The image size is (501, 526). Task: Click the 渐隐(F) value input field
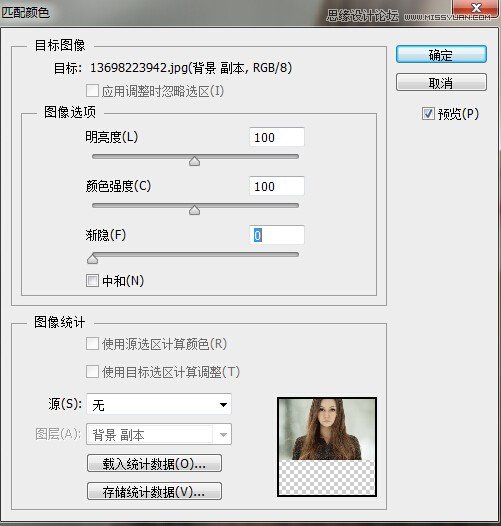[277, 235]
